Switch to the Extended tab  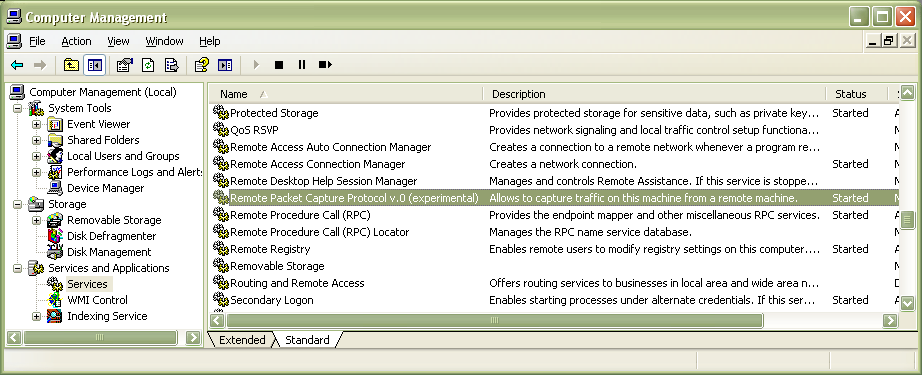coord(242,340)
